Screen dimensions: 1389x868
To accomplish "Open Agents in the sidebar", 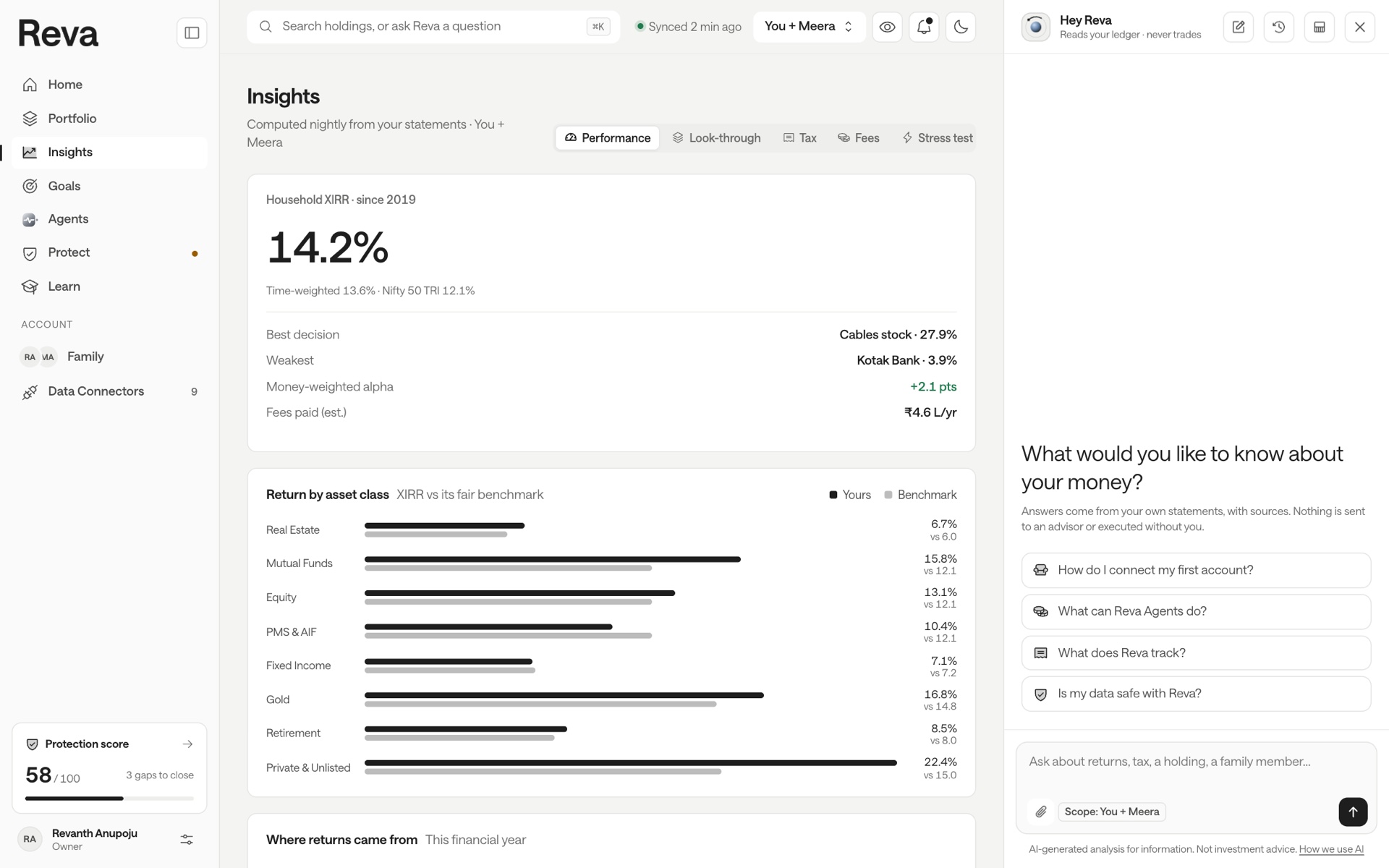I will pyautogui.click(x=109, y=219).
